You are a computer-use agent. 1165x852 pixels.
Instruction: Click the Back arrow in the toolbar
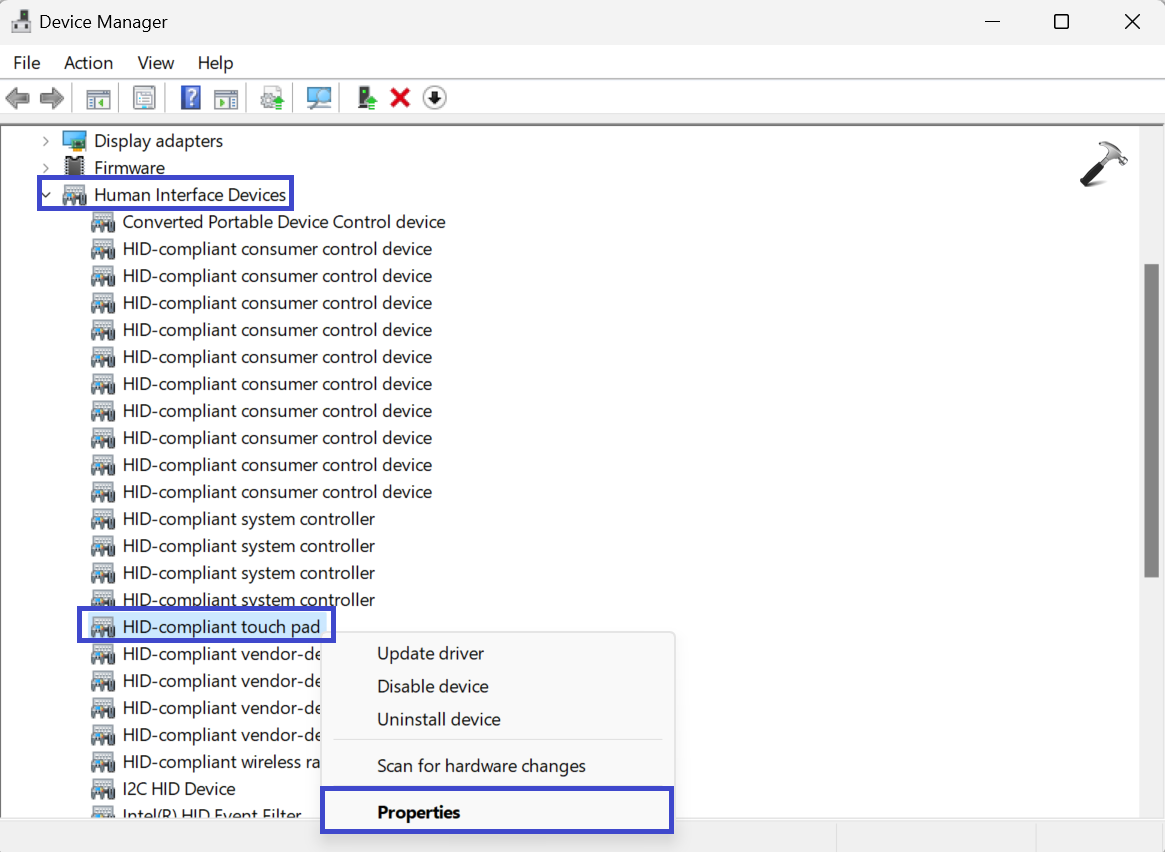pos(18,98)
